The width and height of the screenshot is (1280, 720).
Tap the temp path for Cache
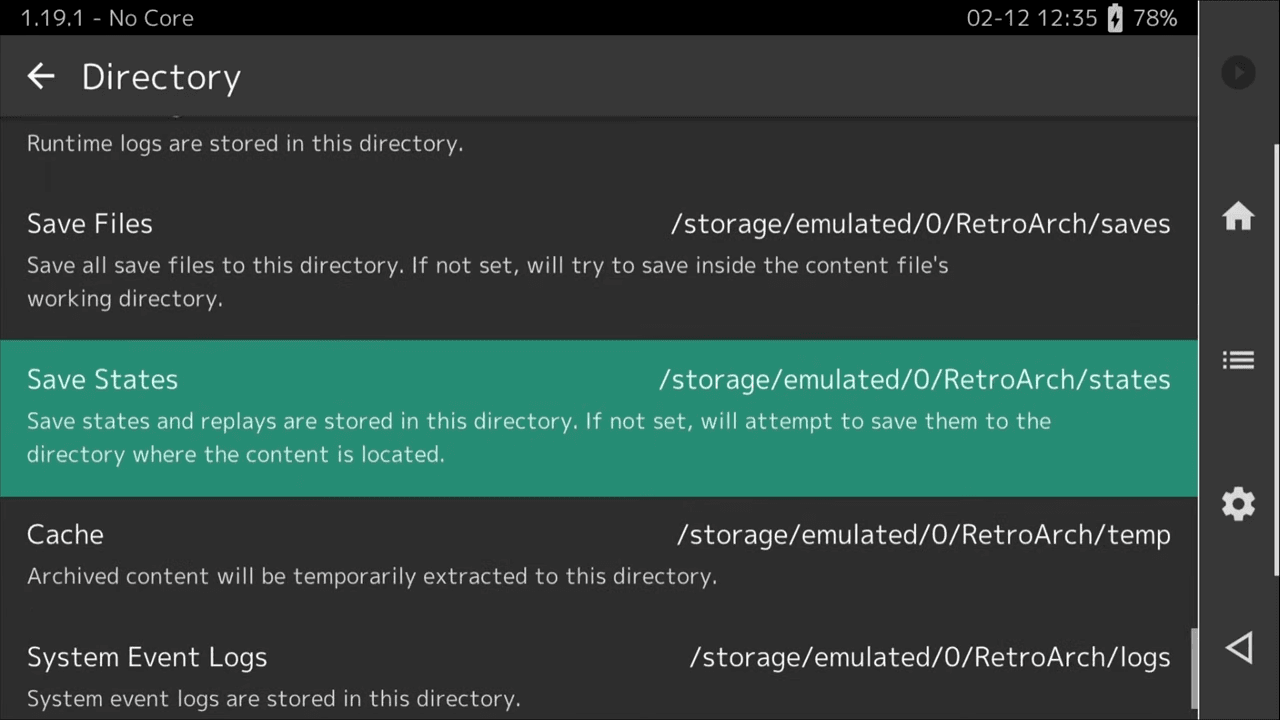click(x=923, y=534)
